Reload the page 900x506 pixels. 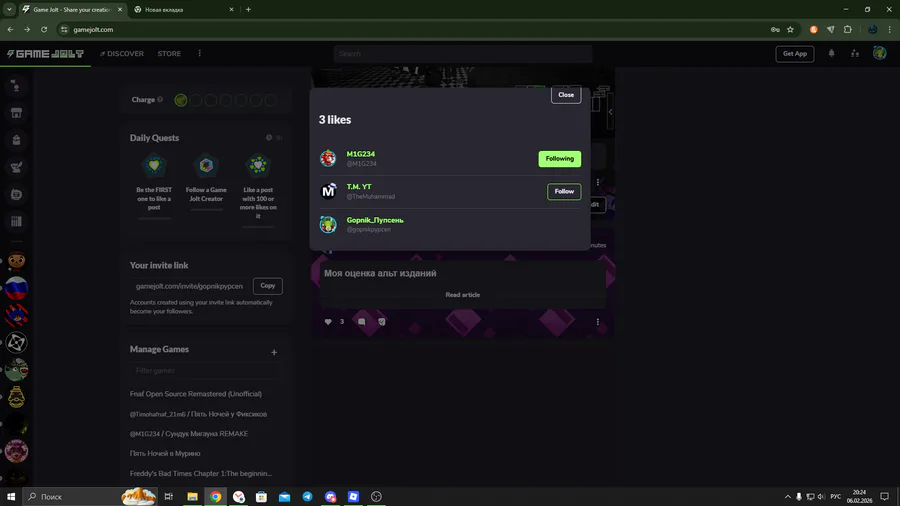(x=44, y=29)
